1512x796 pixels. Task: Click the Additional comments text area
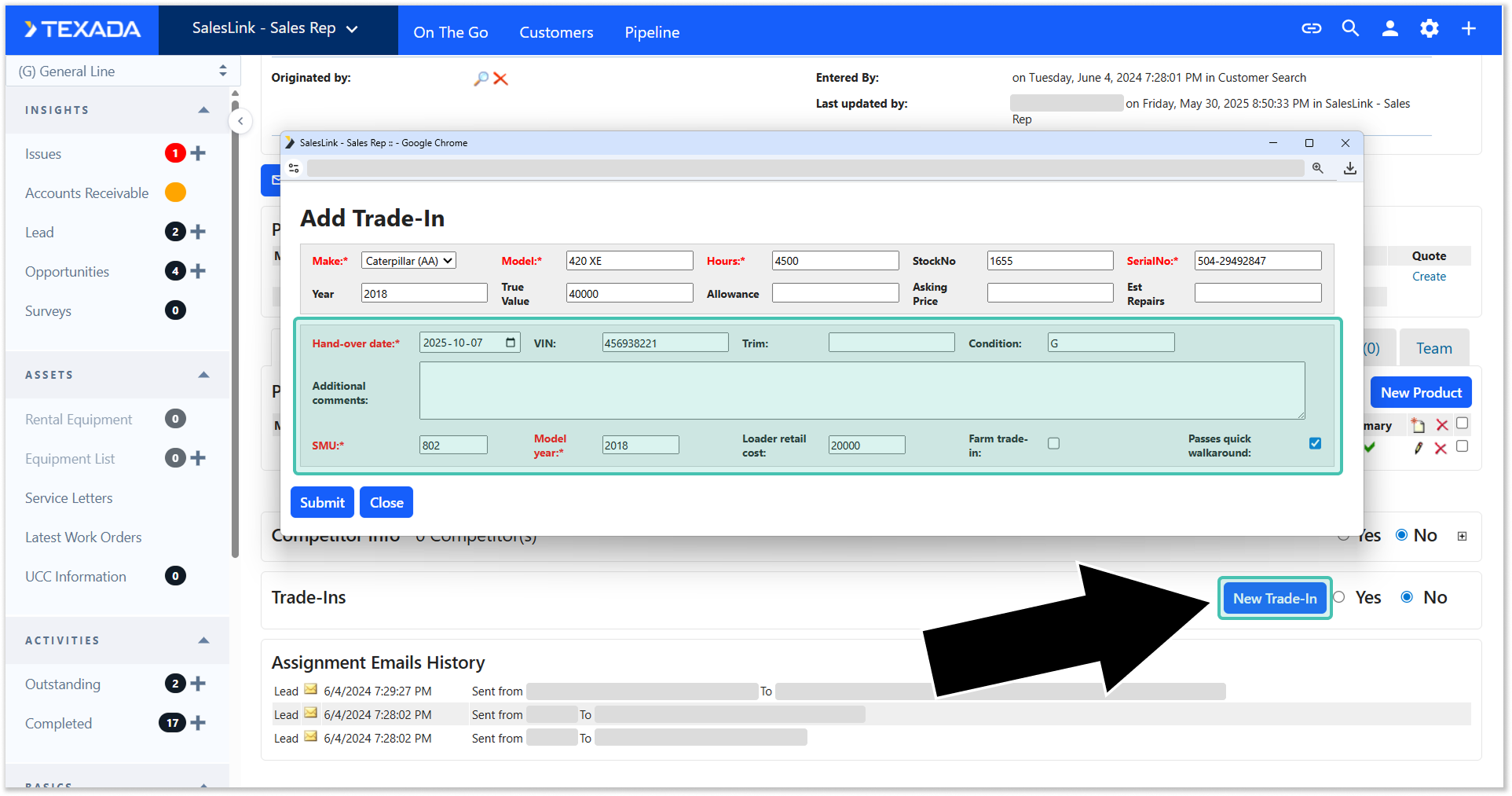(x=862, y=391)
